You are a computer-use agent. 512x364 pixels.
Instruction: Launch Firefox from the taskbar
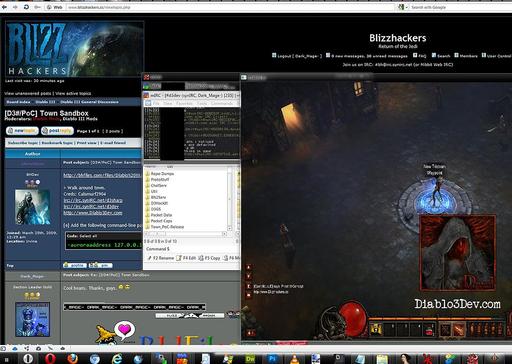tap(72, 358)
